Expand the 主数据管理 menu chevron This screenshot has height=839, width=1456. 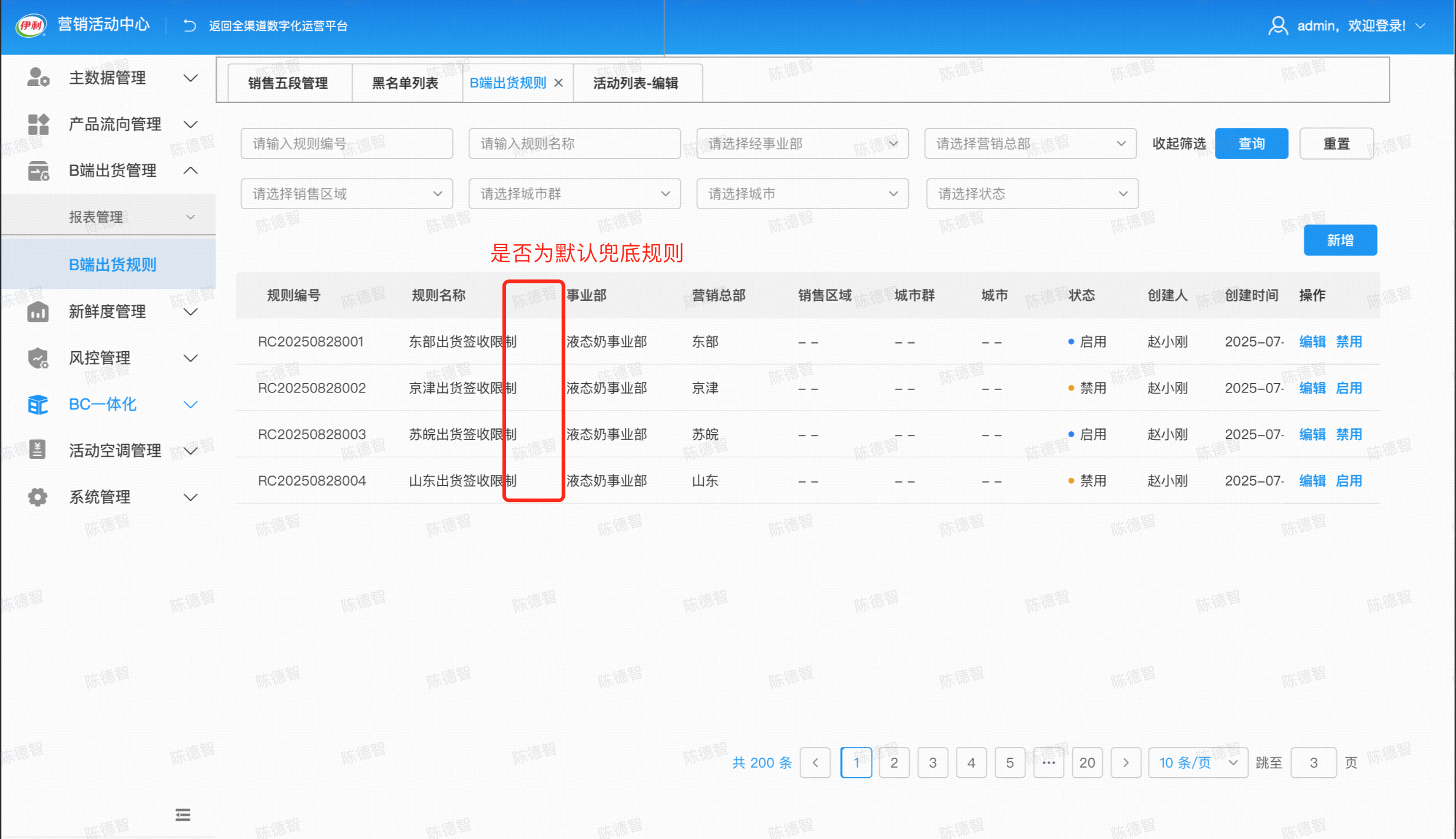tap(190, 78)
